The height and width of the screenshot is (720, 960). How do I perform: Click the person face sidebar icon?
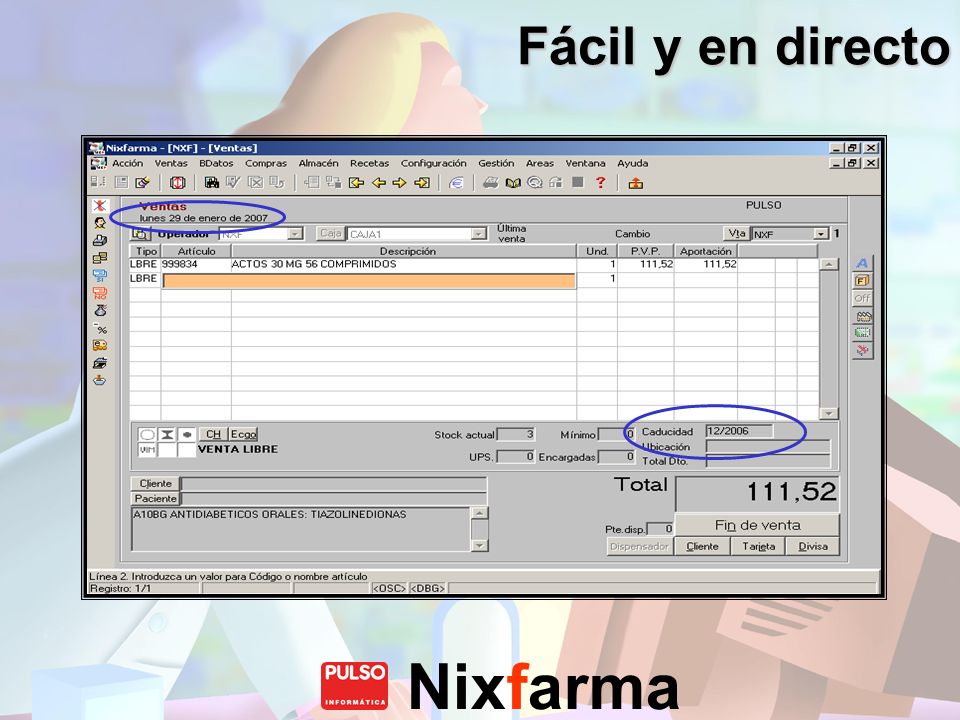[100, 223]
